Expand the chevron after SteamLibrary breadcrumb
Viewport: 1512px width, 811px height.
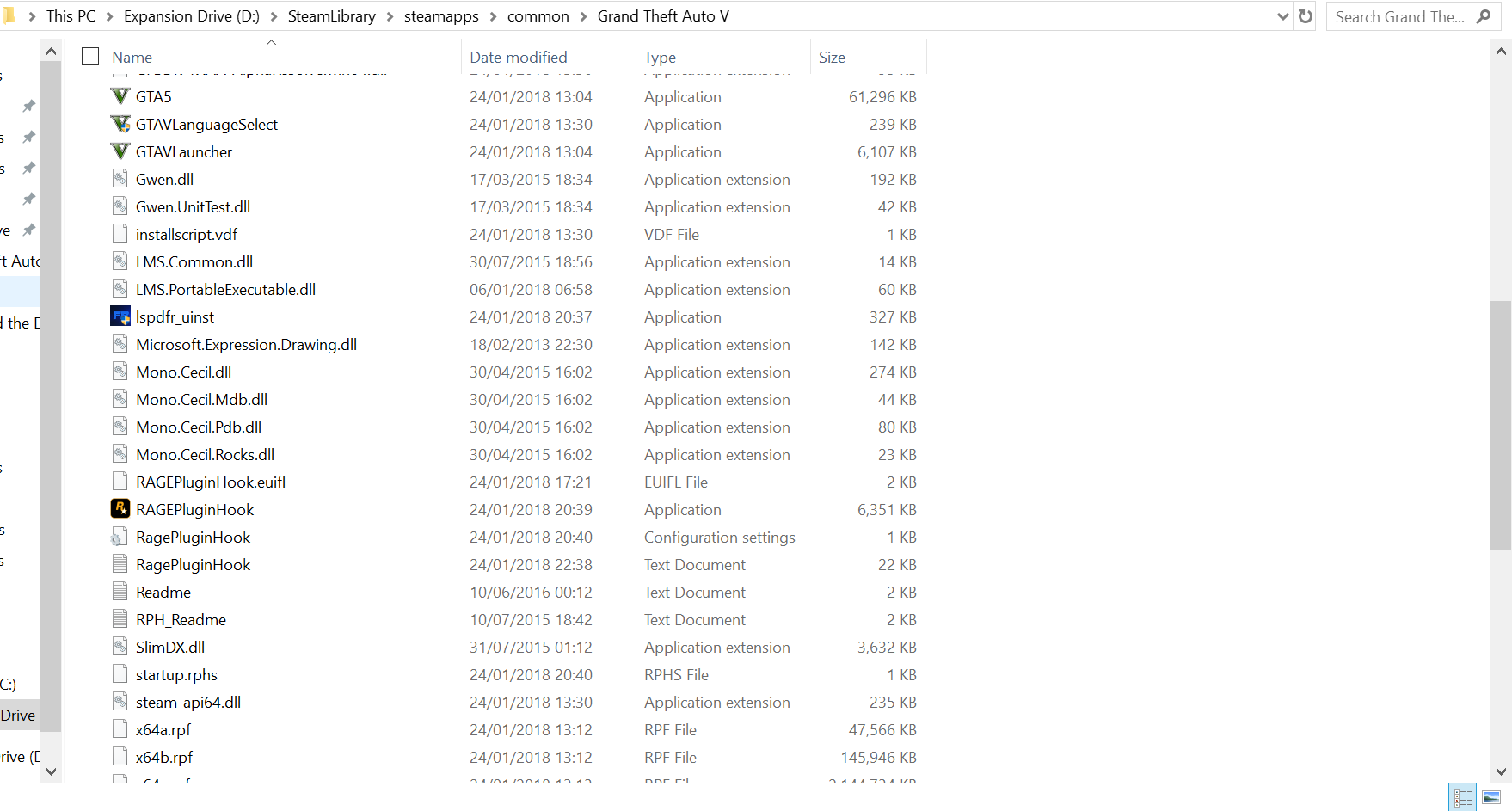tap(390, 16)
